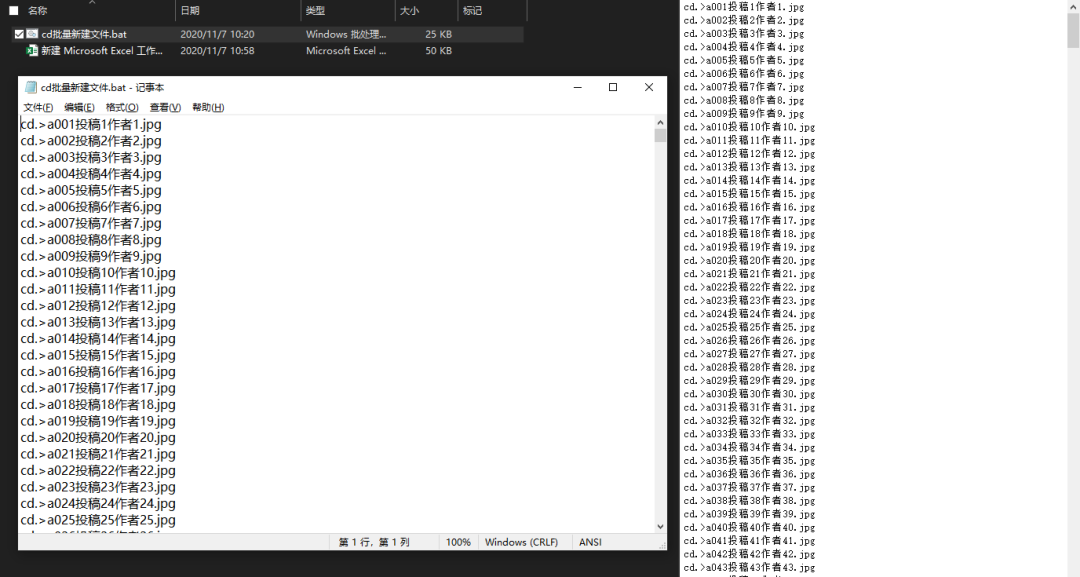Click Notepad line cd.>a022投稿22作者22.jpg
The image size is (1080, 577).
coord(98,470)
